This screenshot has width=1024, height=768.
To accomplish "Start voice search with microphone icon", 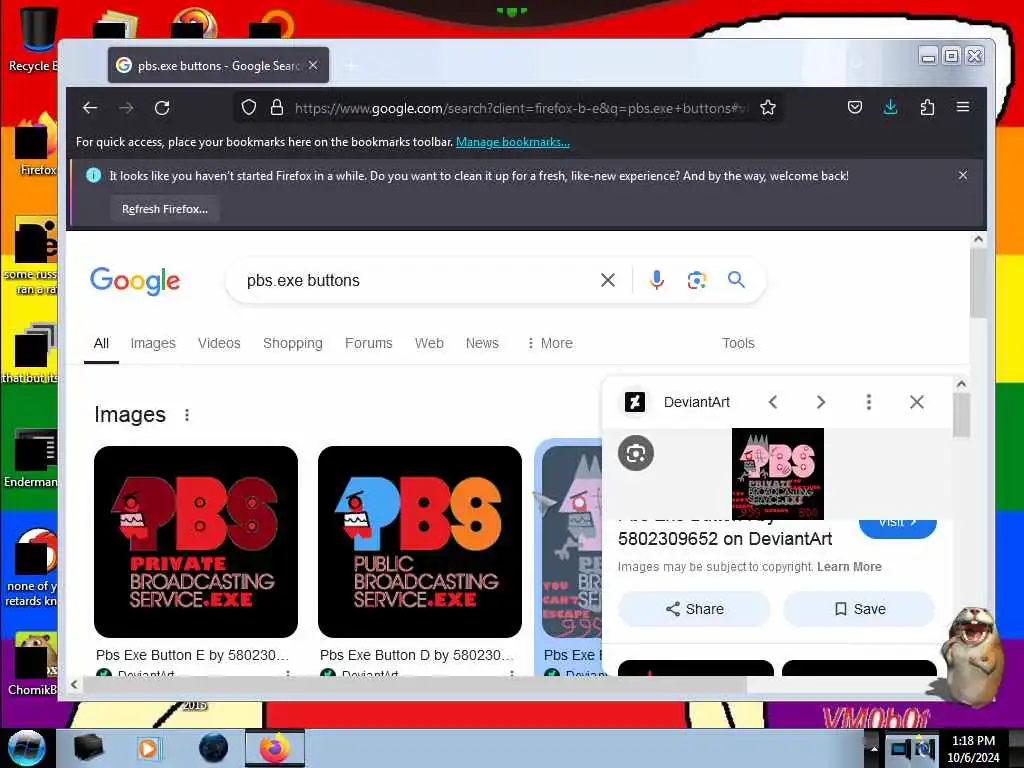I will tap(656, 280).
